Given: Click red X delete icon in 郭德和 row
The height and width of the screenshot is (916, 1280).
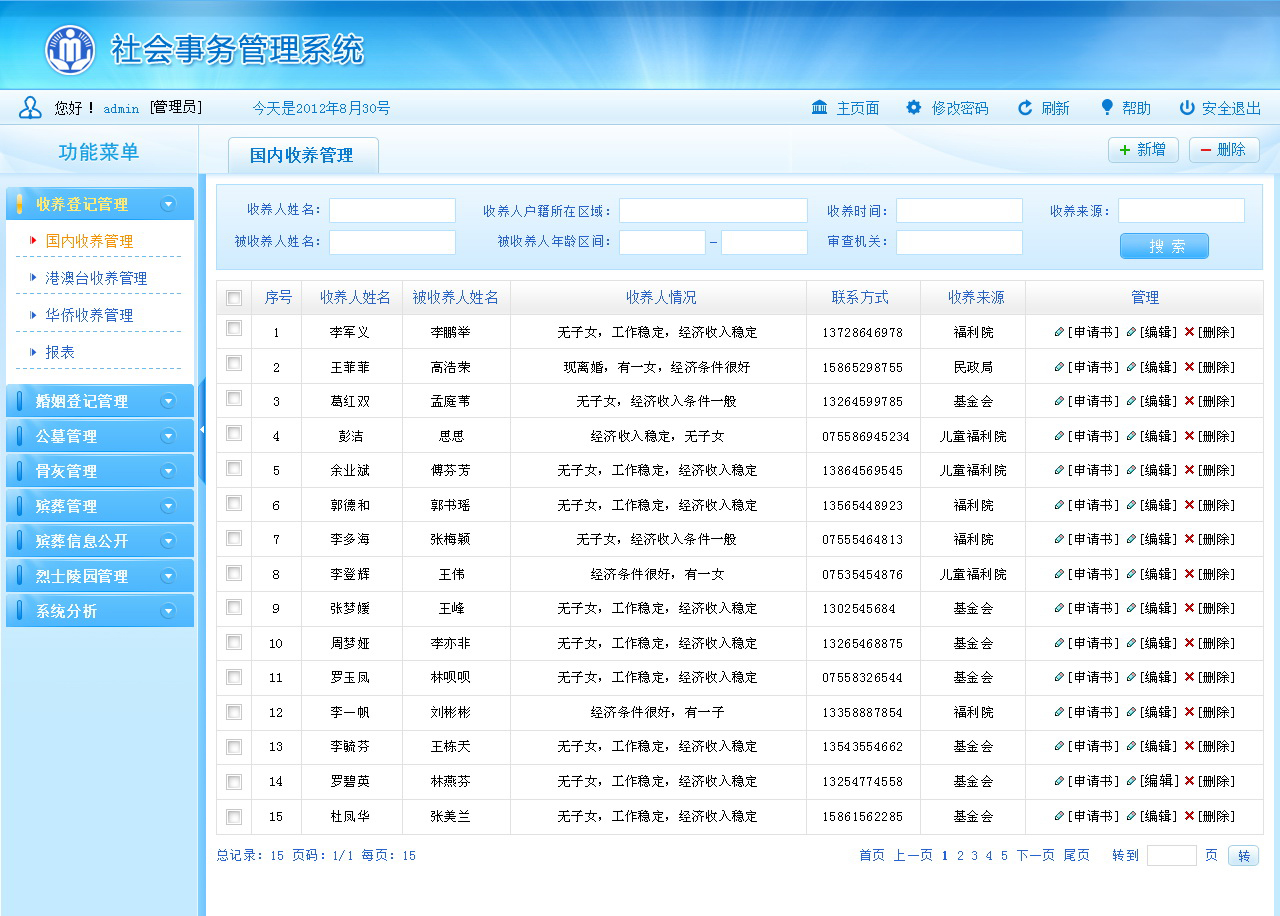Looking at the screenshot, I should pos(1189,505).
